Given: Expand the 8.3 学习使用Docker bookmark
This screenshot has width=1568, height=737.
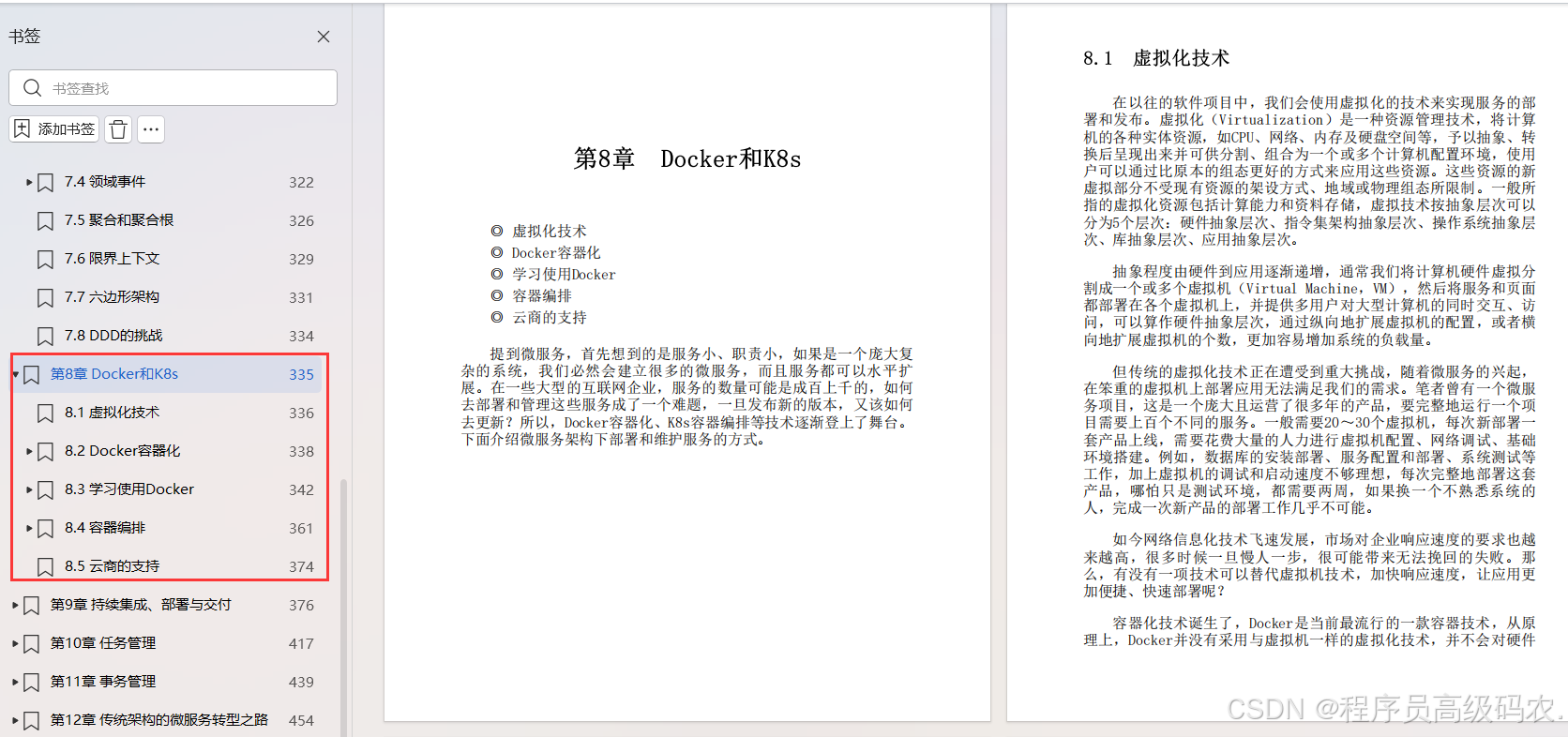Looking at the screenshot, I should click(29, 489).
